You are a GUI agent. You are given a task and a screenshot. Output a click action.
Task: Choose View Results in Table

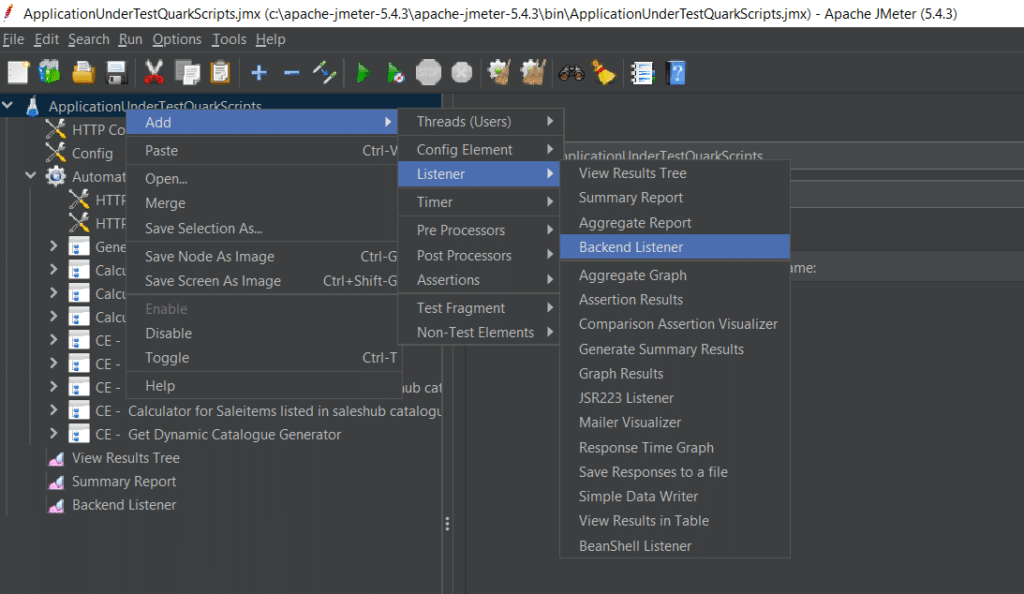675,521
